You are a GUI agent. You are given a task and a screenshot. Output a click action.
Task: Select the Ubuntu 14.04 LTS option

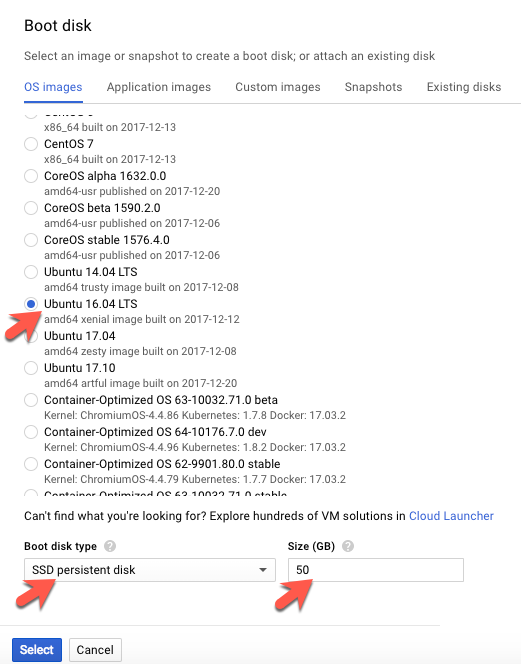coord(31,272)
